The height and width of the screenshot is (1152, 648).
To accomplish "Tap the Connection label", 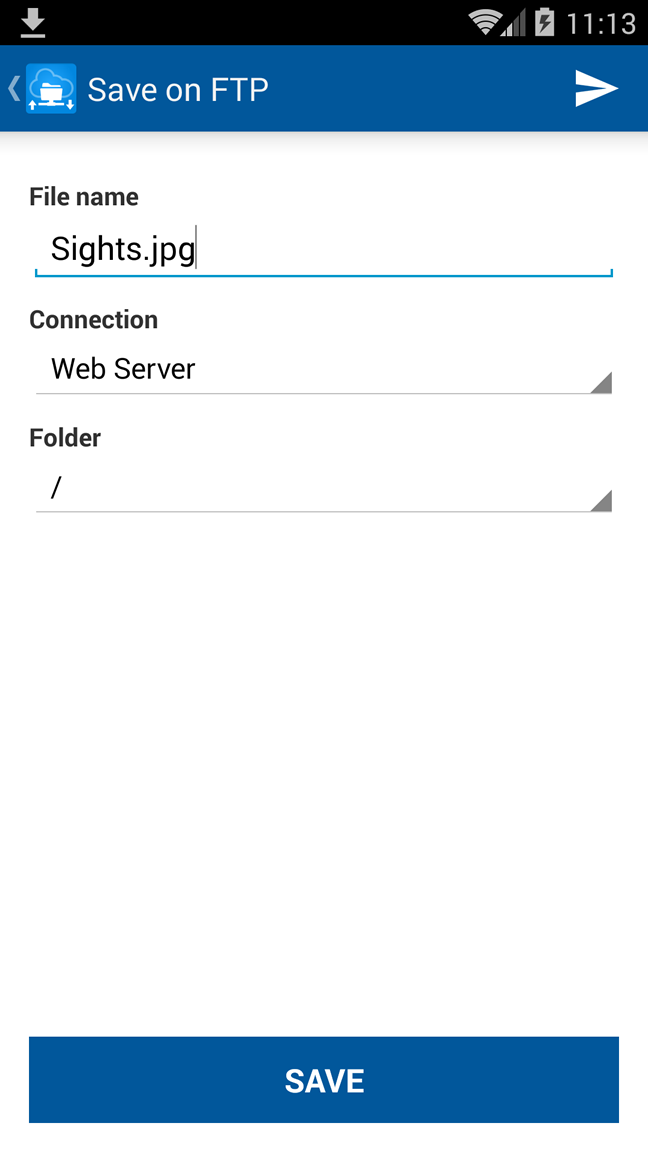I will pyautogui.click(x=93, y=320).
